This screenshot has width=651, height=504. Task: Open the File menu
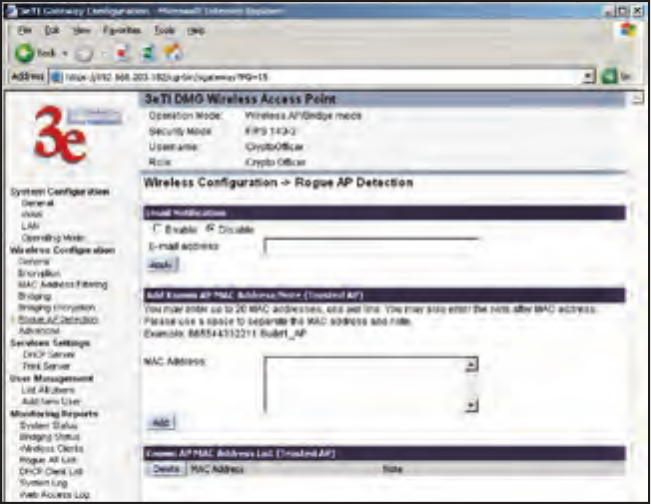(24, 30)
